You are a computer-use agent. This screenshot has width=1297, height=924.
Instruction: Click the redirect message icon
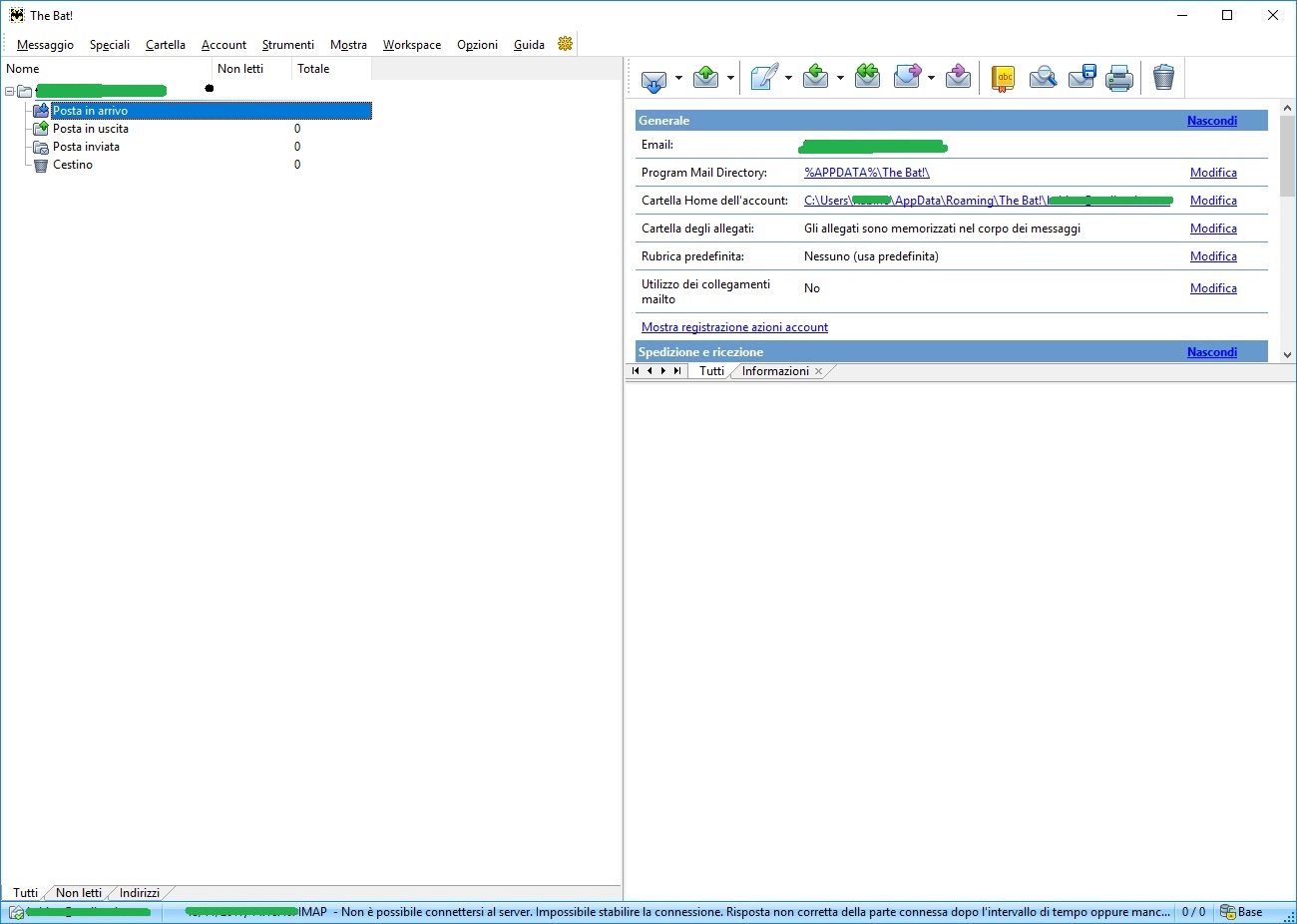click(959, 77)
